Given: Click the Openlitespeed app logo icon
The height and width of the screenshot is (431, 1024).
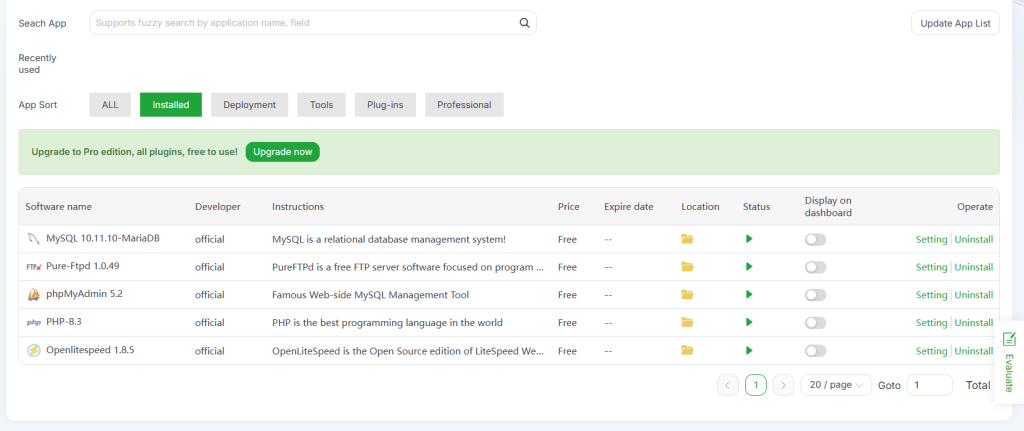Looking at the screenshot, I should tap(33, 351).
